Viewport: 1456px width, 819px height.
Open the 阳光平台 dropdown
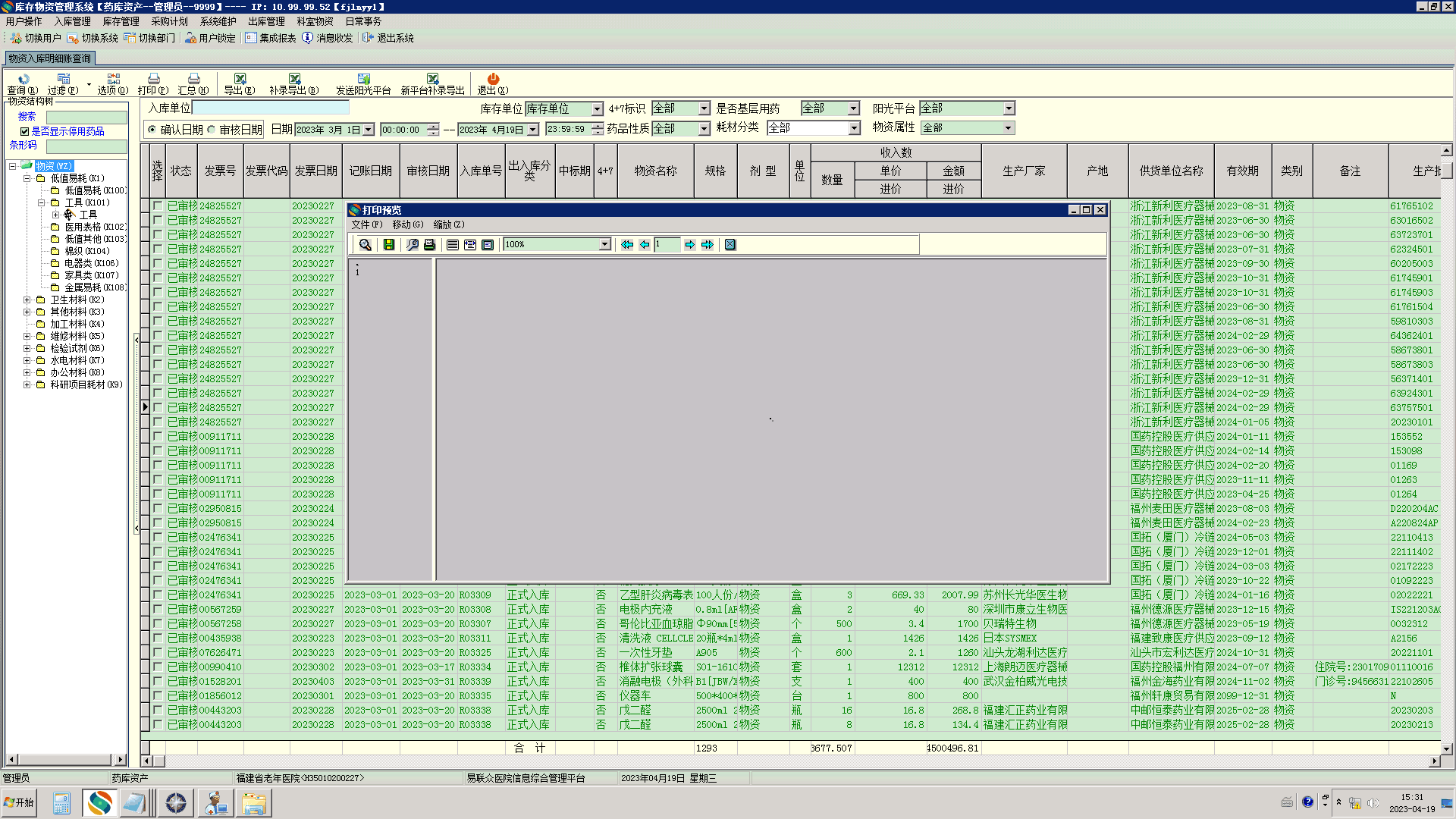pos(1009,108)
